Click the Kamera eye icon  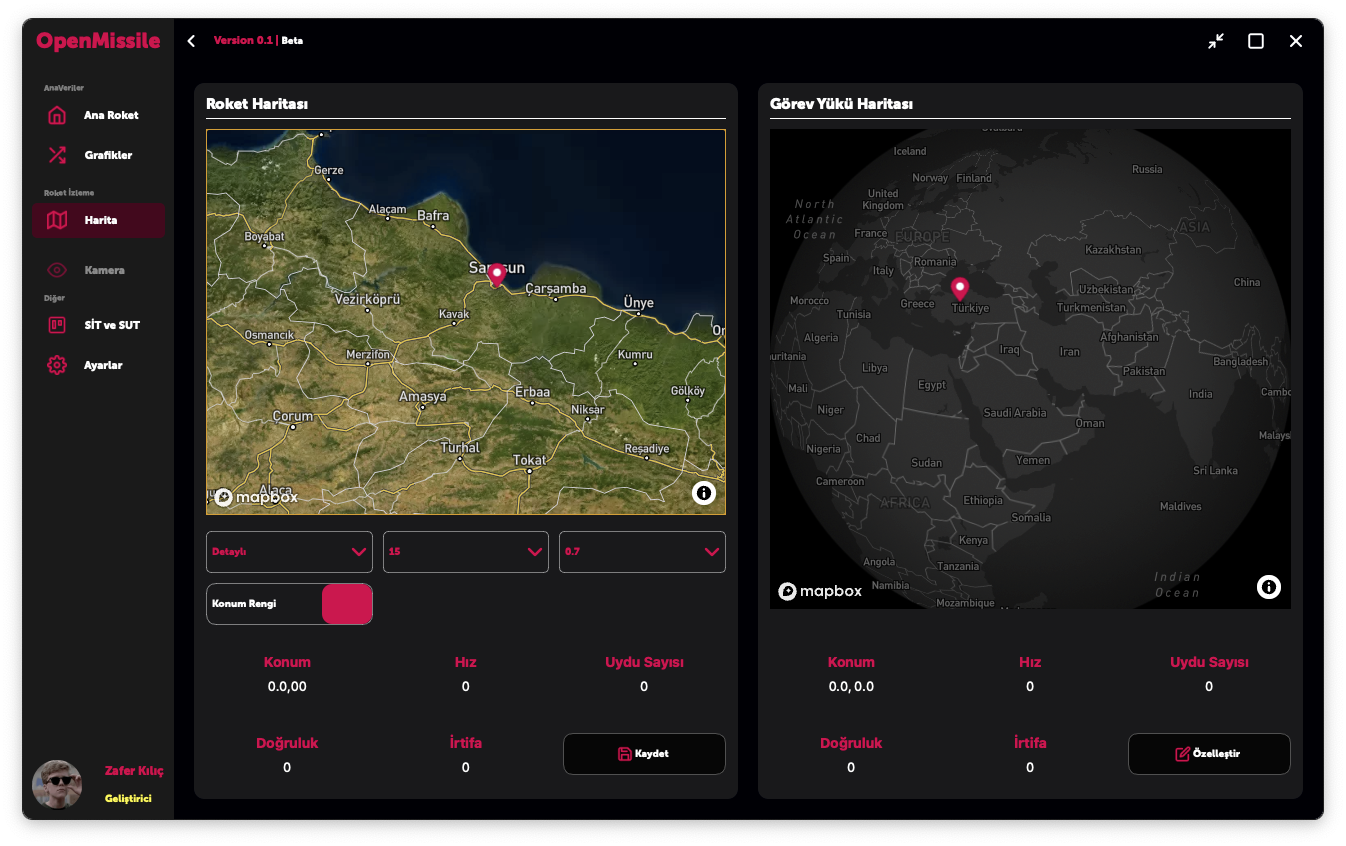click(x=57, y=270)
